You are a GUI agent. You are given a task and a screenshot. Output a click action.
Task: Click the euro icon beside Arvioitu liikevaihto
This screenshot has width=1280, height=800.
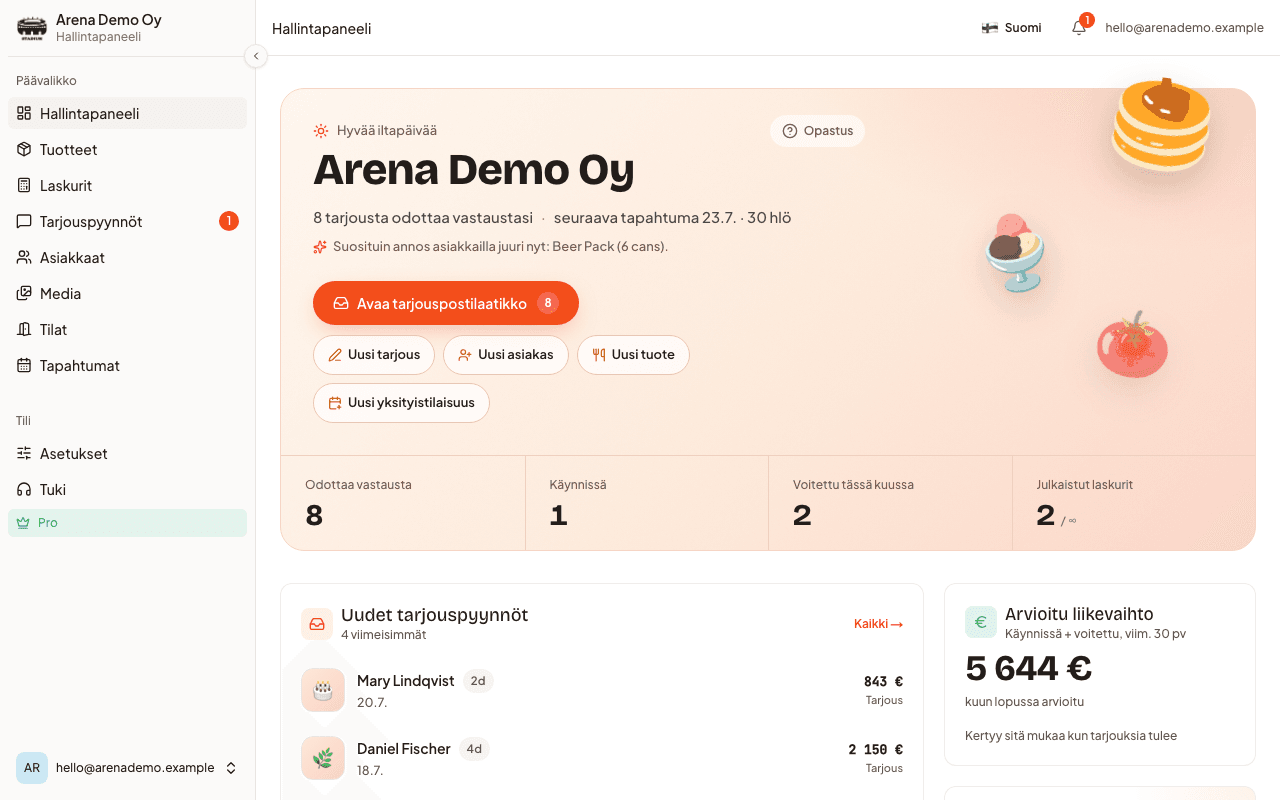(x=981, y=622)
